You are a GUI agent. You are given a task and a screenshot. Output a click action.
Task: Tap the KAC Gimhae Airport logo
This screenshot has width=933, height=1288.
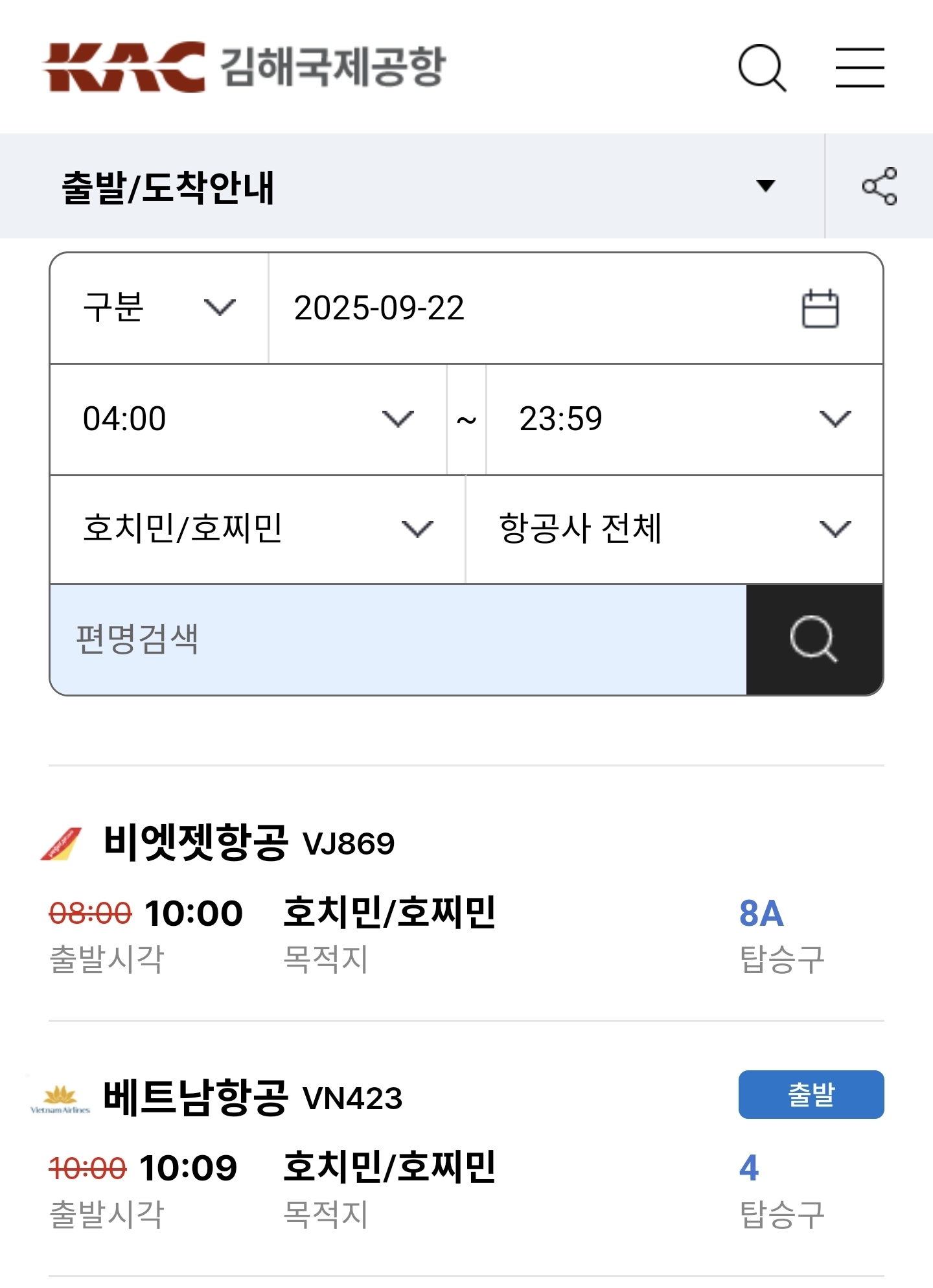coord(244,67)
